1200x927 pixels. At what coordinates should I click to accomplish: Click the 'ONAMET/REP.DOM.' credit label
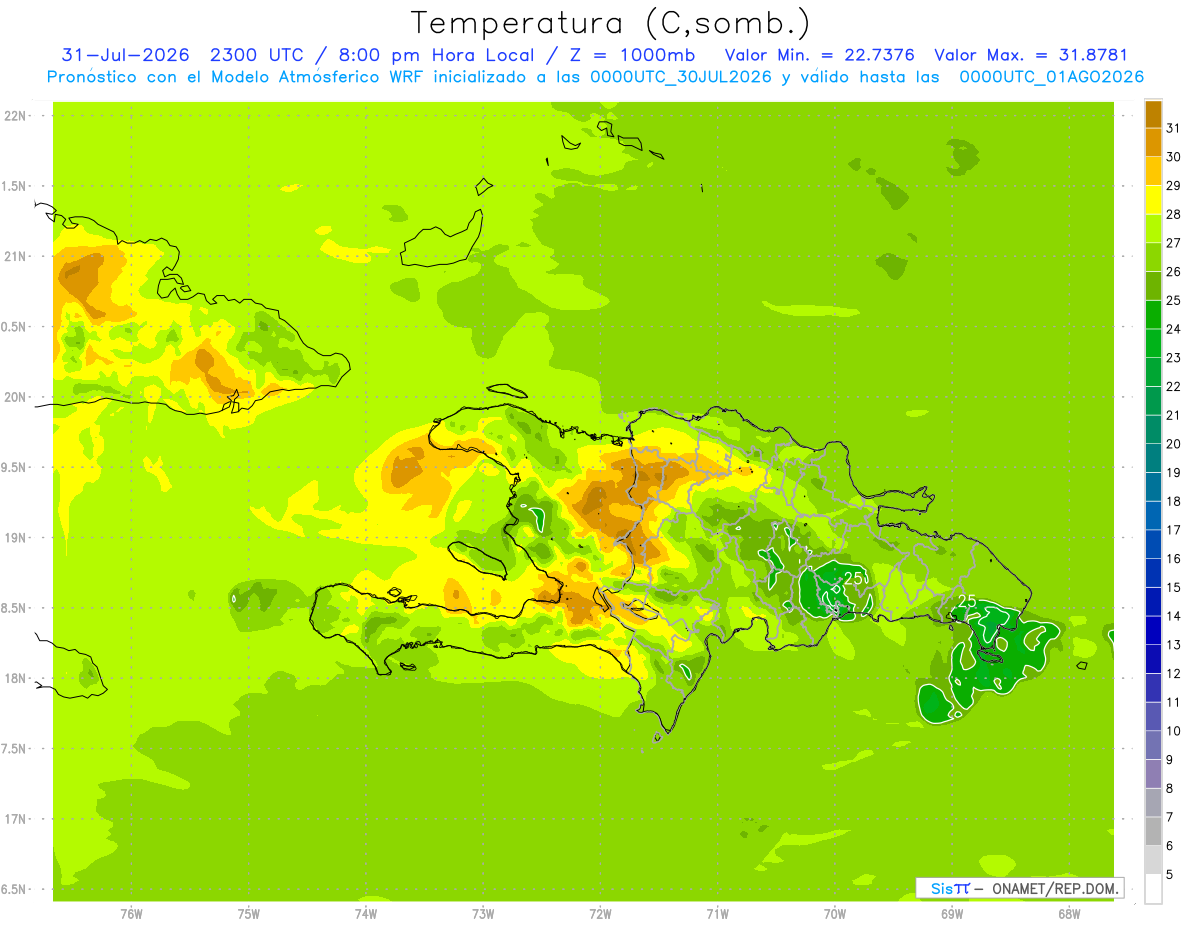[x=1054, y=888]
